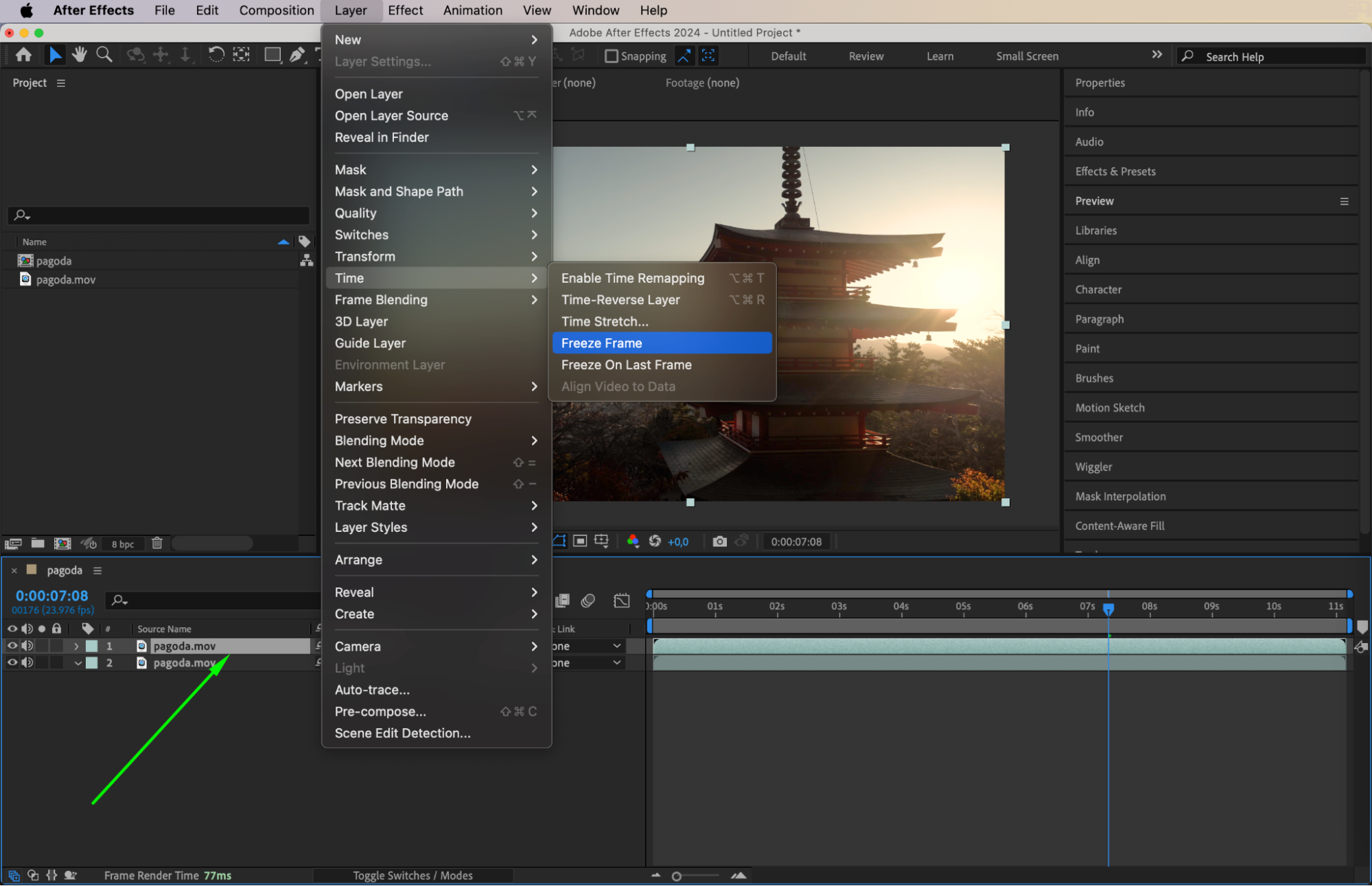Click the layer 1 label color swatch
The image size is (1372, 886).
point(92,646)
